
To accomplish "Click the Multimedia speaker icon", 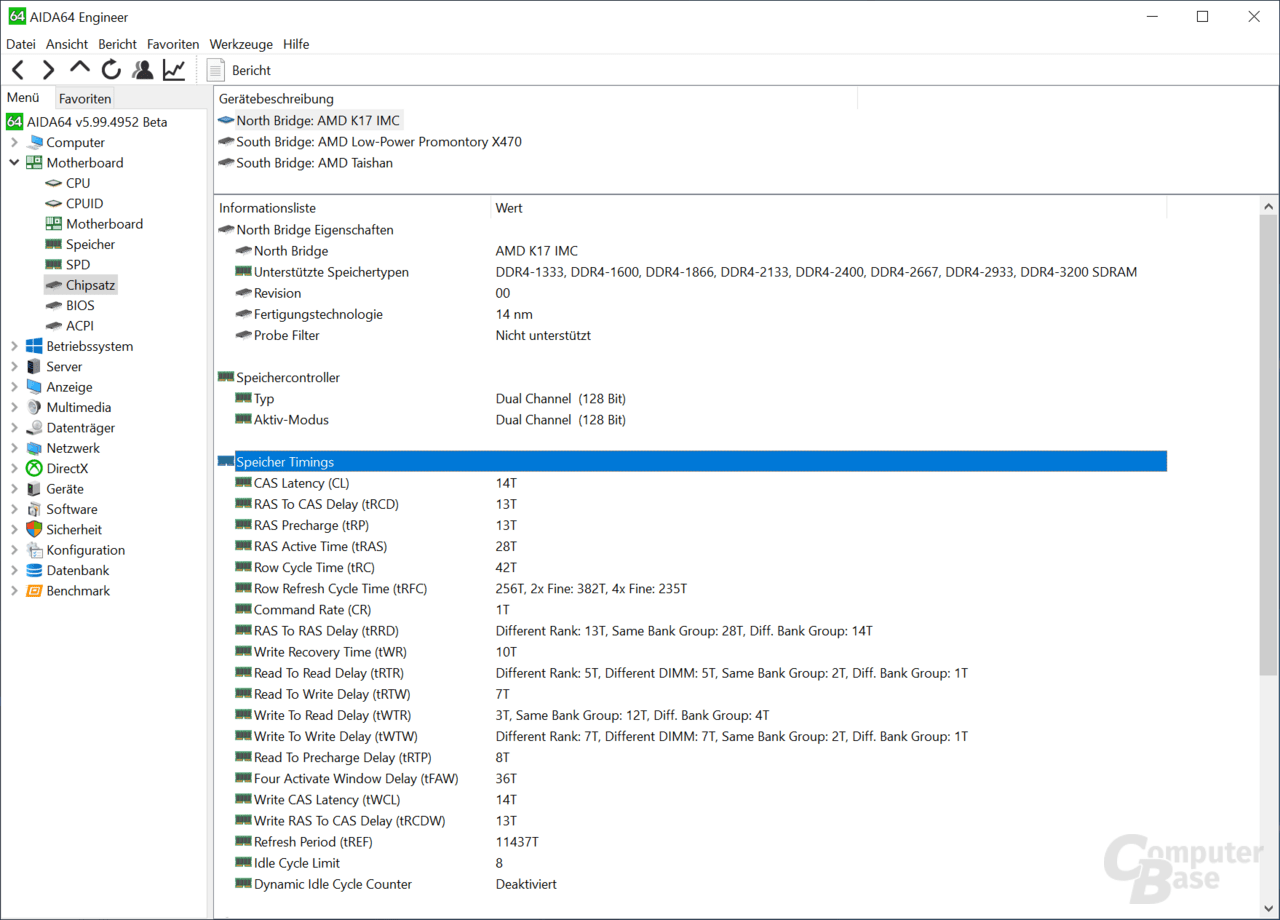I will (34, 407).
